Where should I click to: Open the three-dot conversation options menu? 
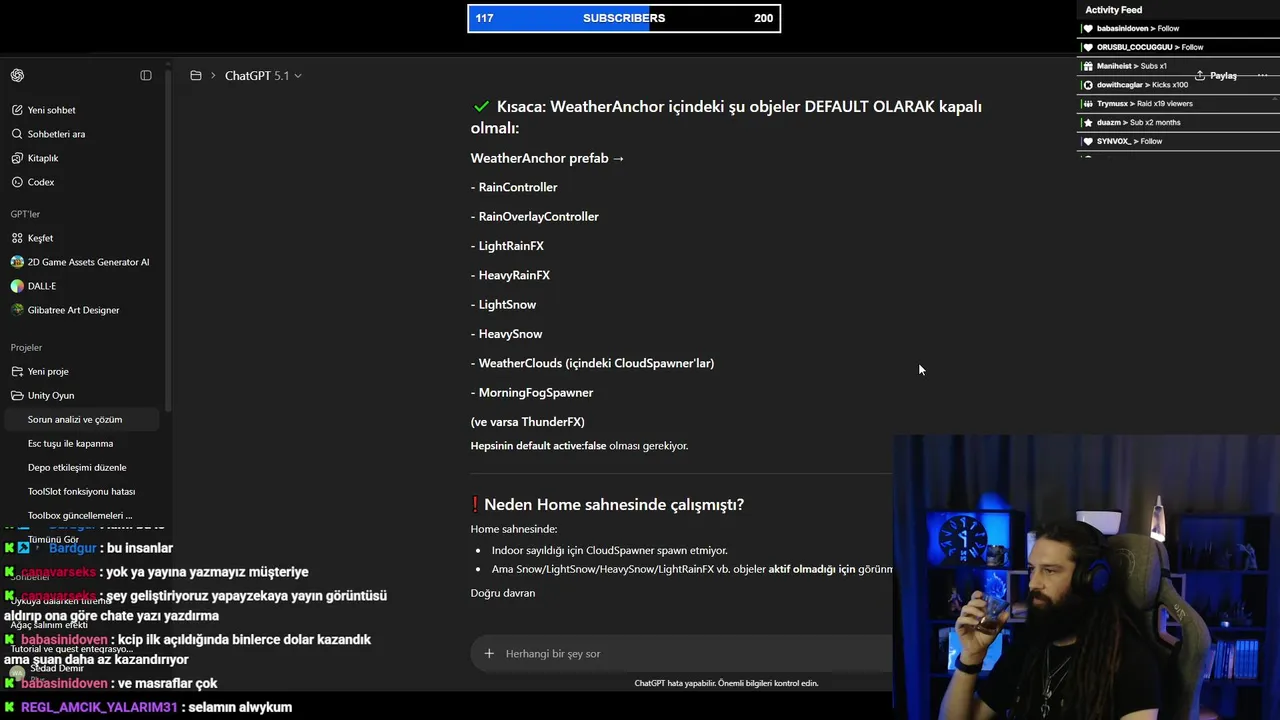tap(1262, 76)
